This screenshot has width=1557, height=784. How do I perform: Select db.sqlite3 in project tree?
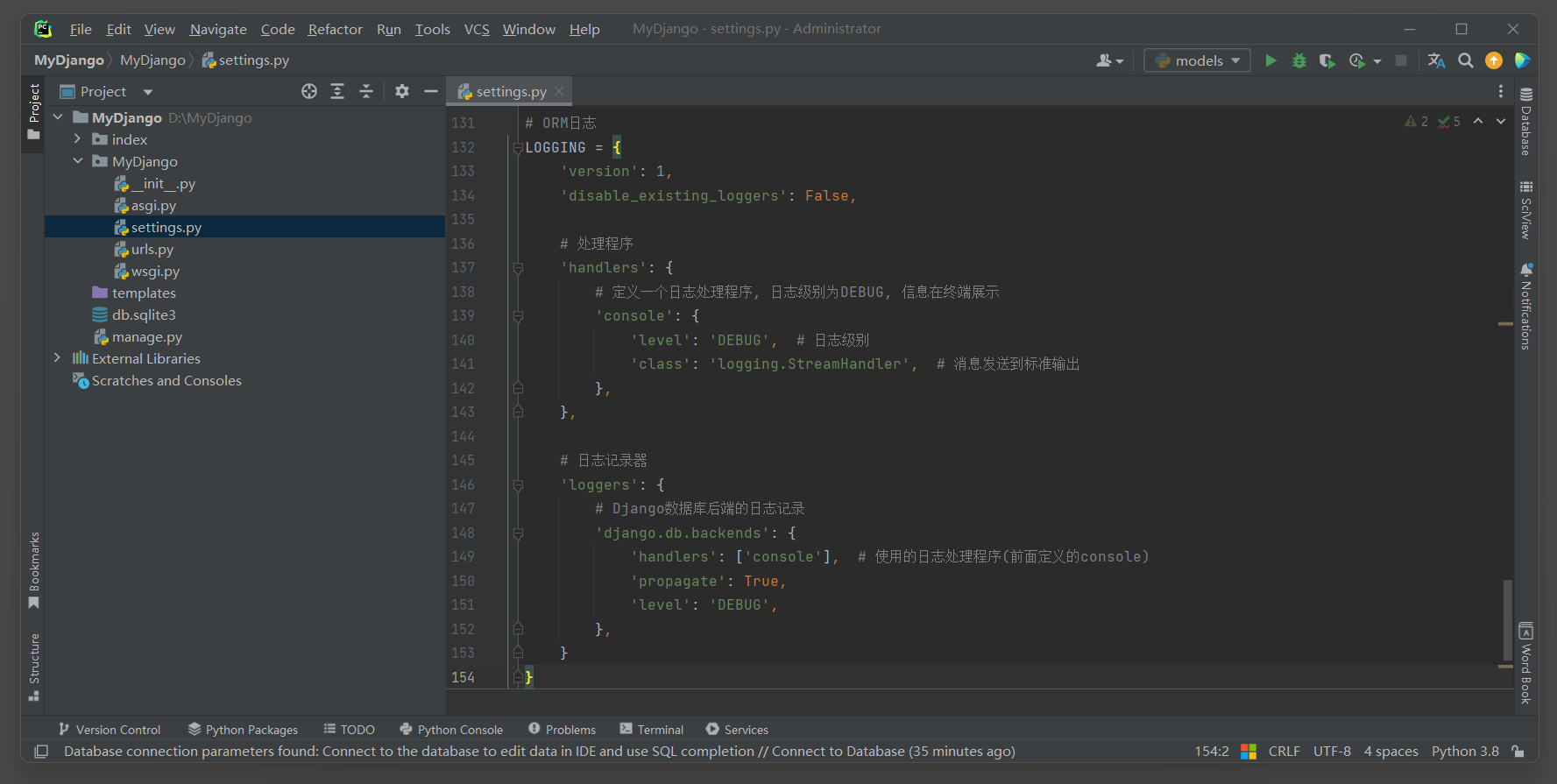[134, 315]
